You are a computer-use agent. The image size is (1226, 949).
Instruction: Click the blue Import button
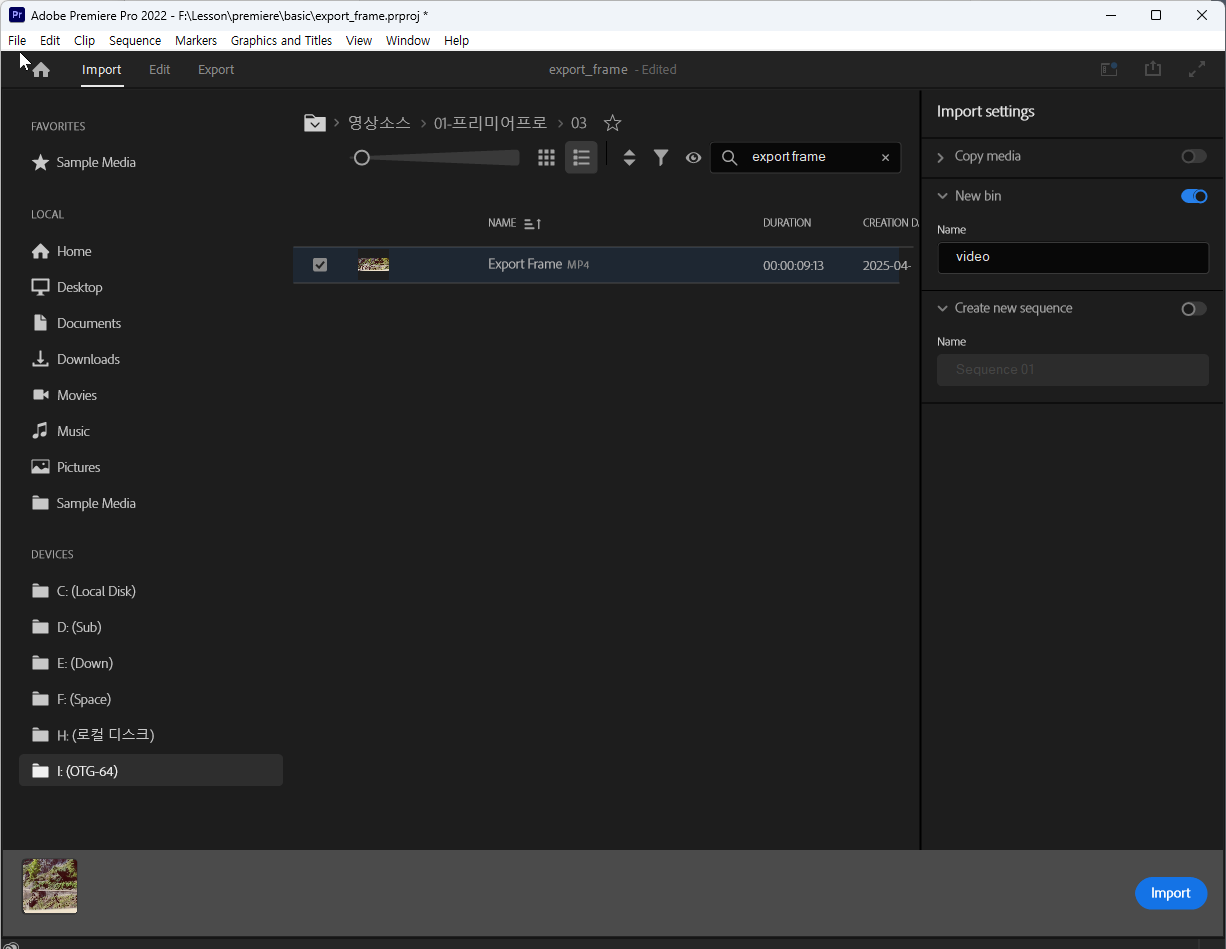point(1170,893)
